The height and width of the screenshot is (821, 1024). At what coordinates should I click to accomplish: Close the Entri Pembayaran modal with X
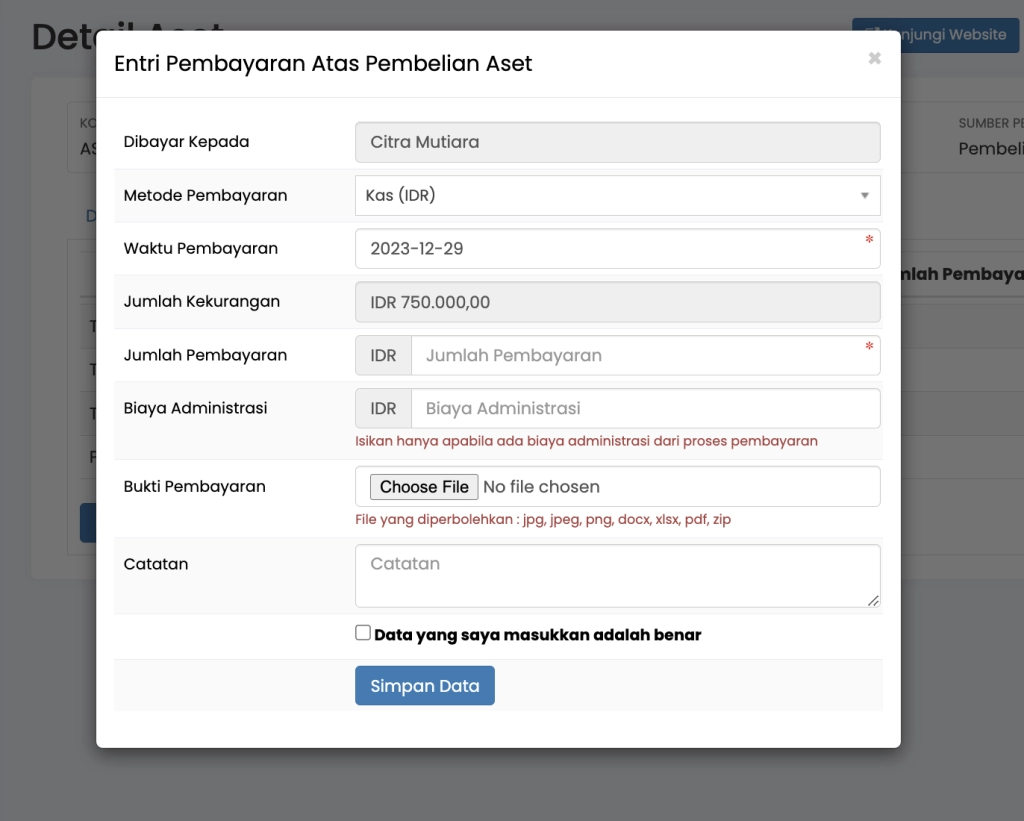pyautogui.click(x=874, y=59)
